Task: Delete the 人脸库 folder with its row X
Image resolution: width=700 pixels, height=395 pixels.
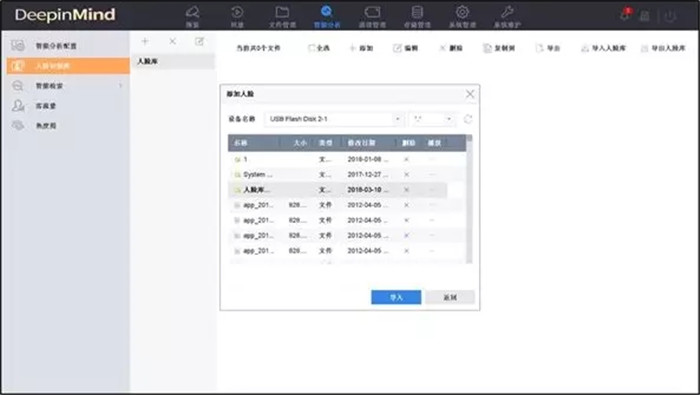Action: point(406,190)
